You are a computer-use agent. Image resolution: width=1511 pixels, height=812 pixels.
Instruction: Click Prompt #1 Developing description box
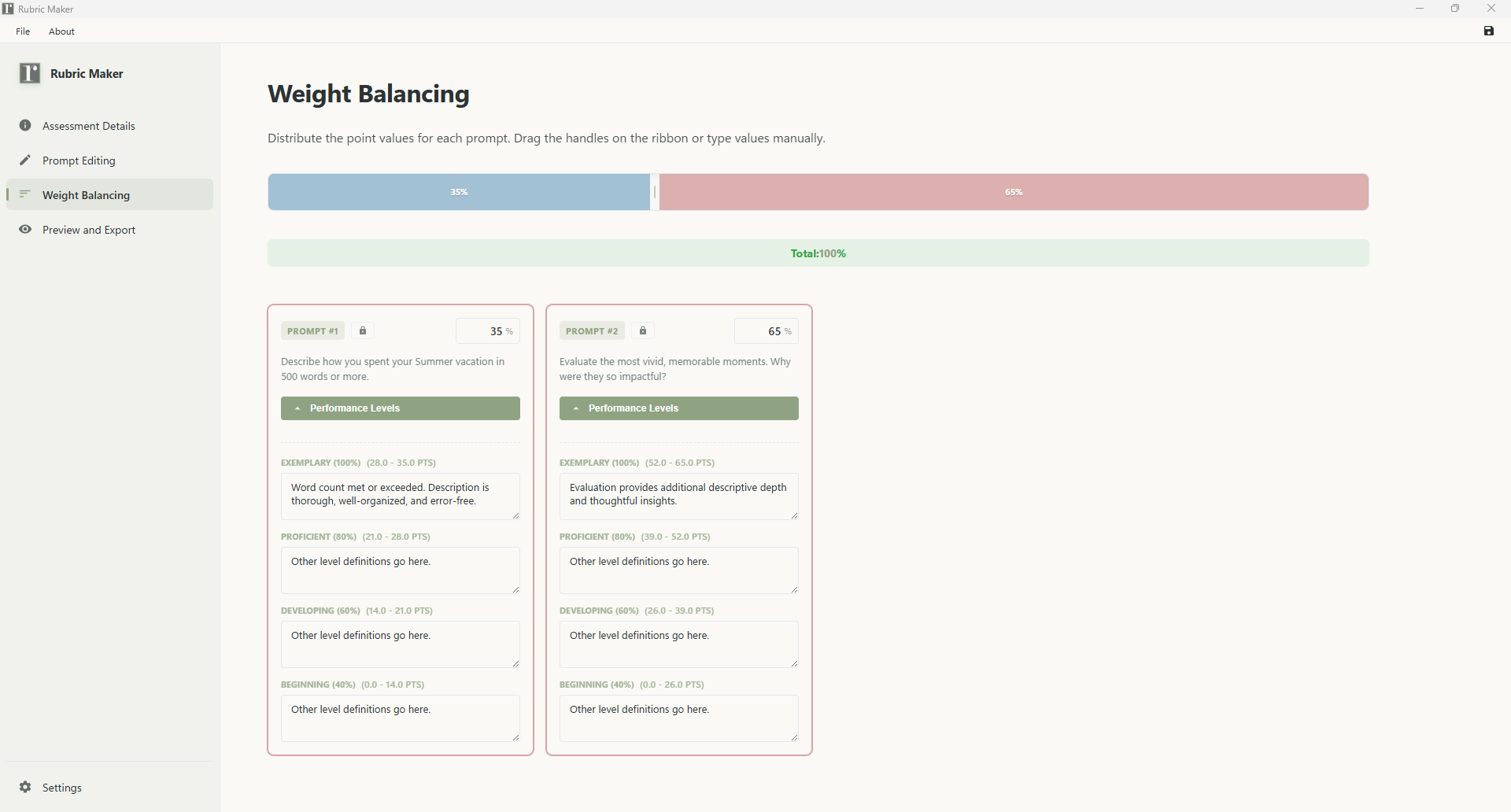point(401,644)
